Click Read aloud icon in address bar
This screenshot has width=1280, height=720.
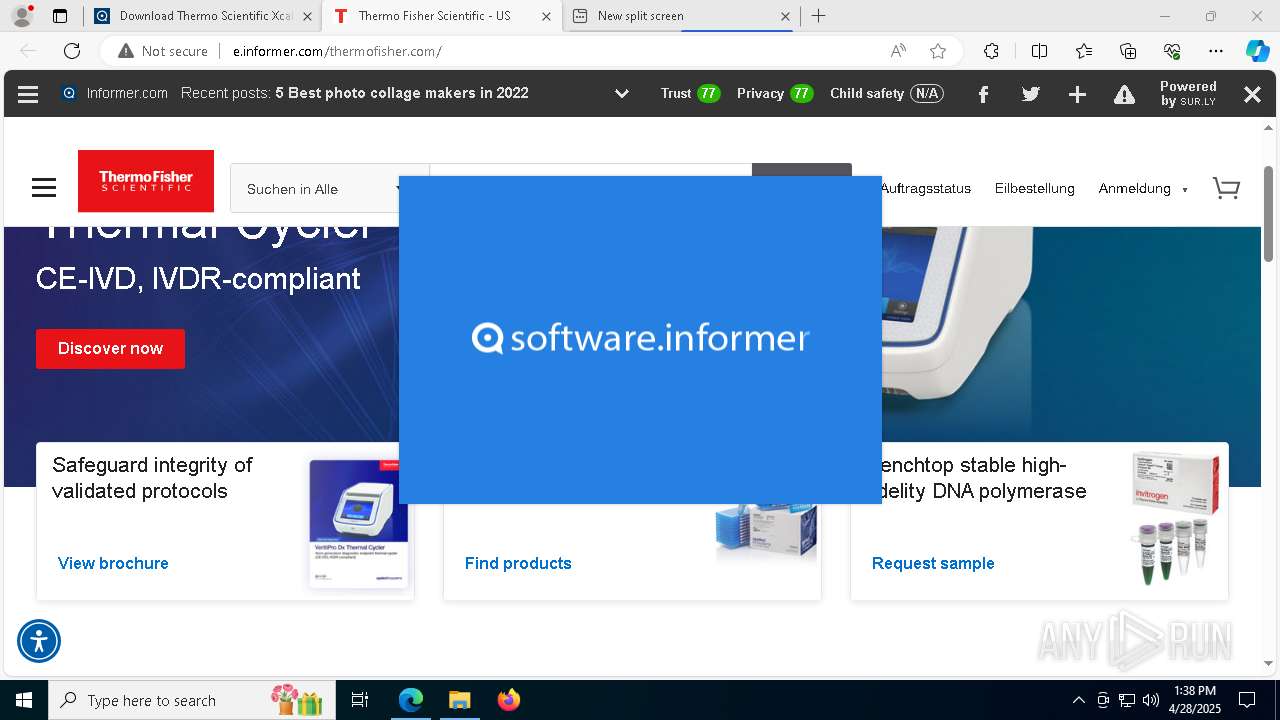coord(898,51)
